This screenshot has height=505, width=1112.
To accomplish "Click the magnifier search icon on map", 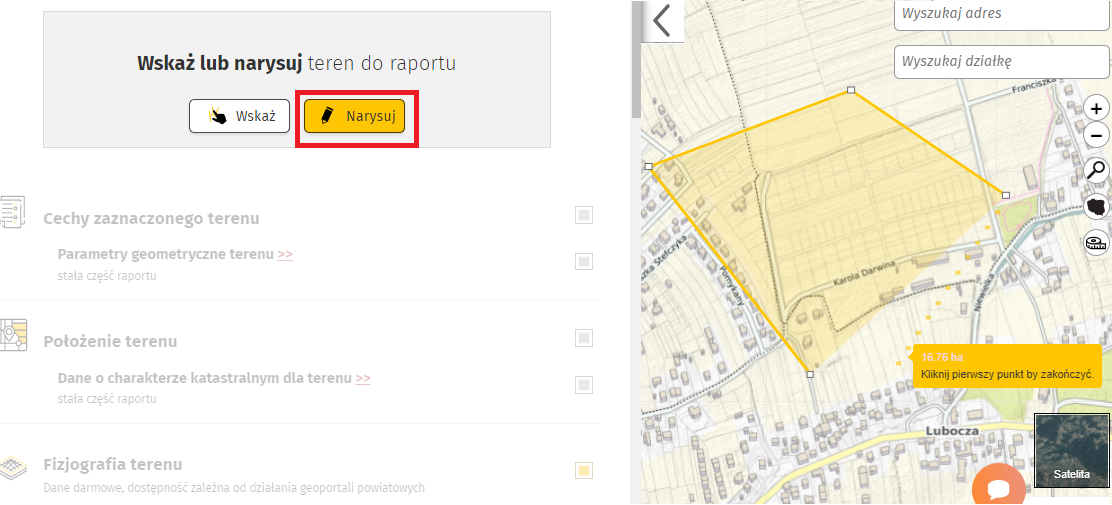I will point(1097,169).
